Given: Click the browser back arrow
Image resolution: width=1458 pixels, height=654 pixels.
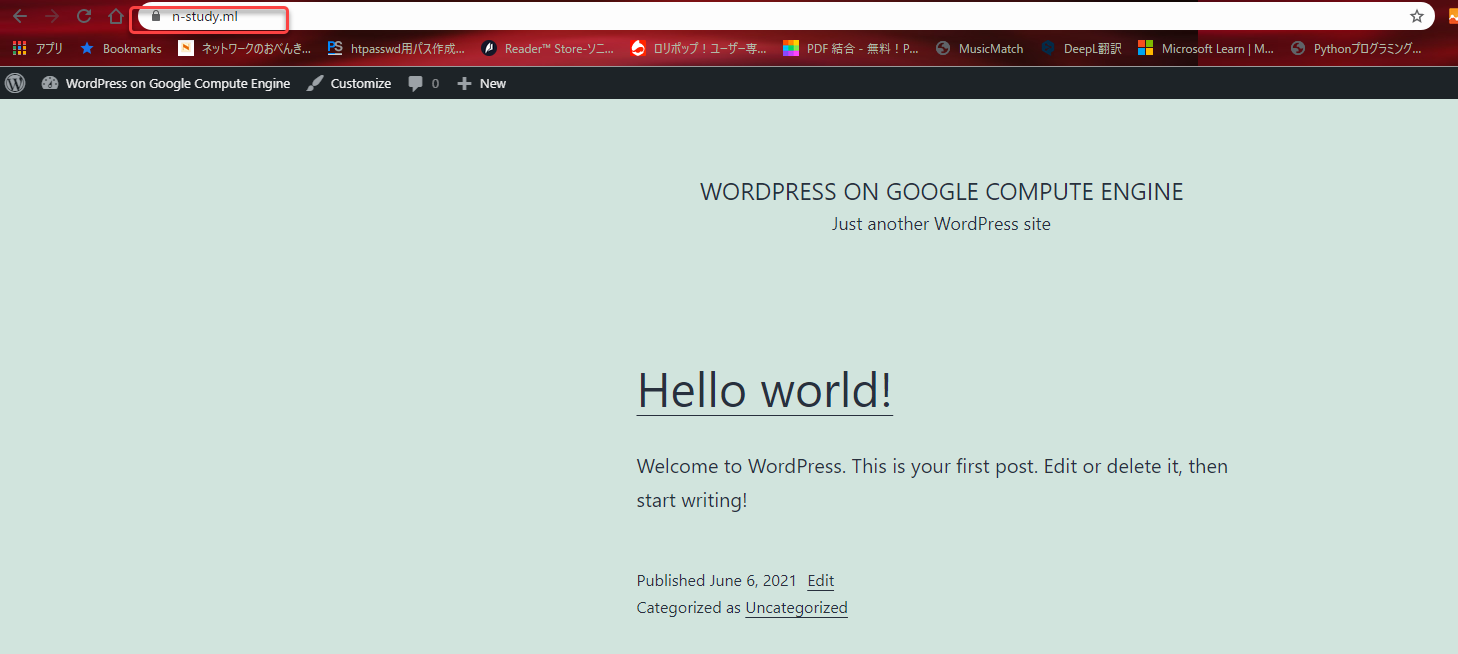Looking at the screenshot, I should [20, 17].
